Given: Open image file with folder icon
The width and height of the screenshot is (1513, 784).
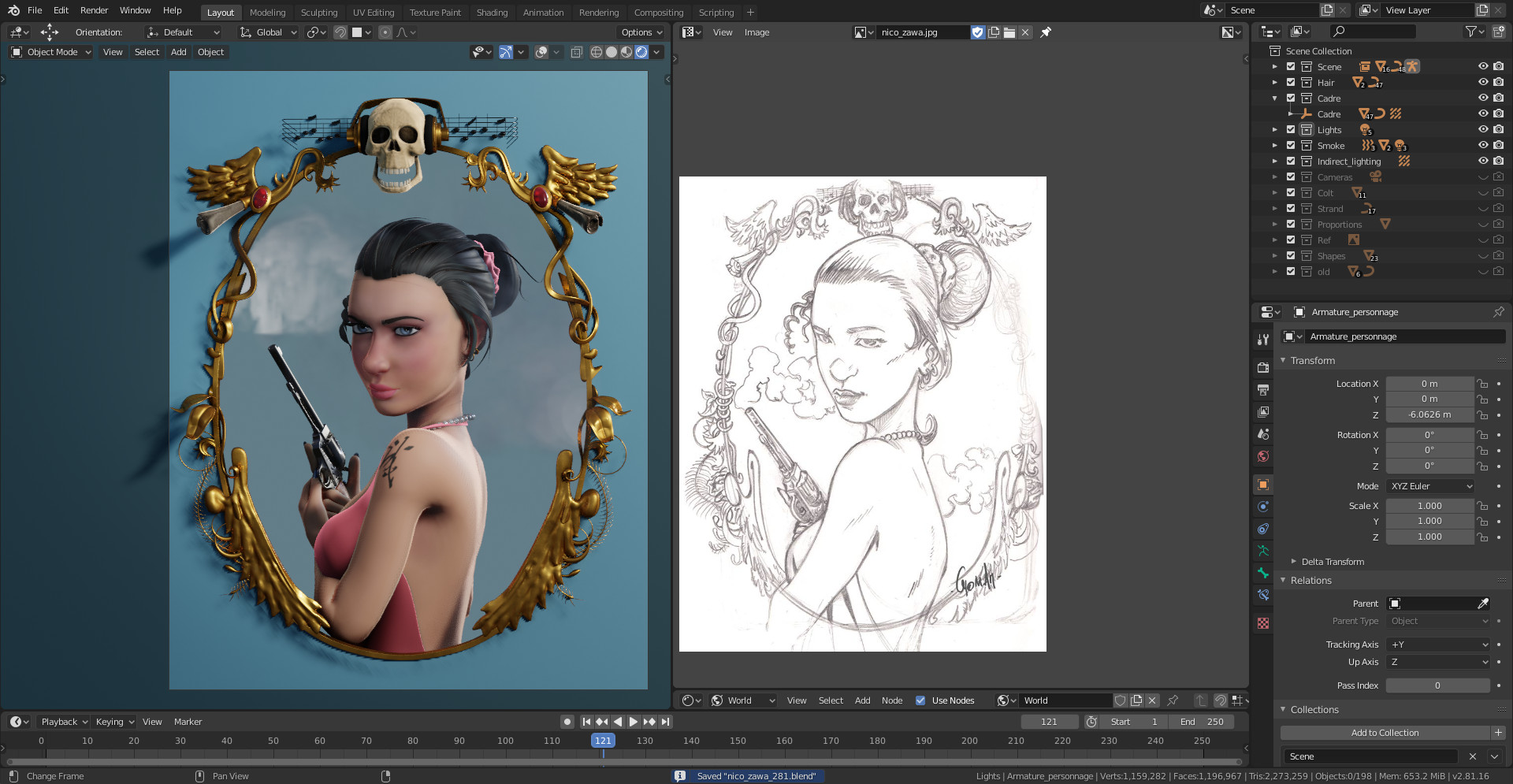Looking at the screenshot, I should 1009,32.
